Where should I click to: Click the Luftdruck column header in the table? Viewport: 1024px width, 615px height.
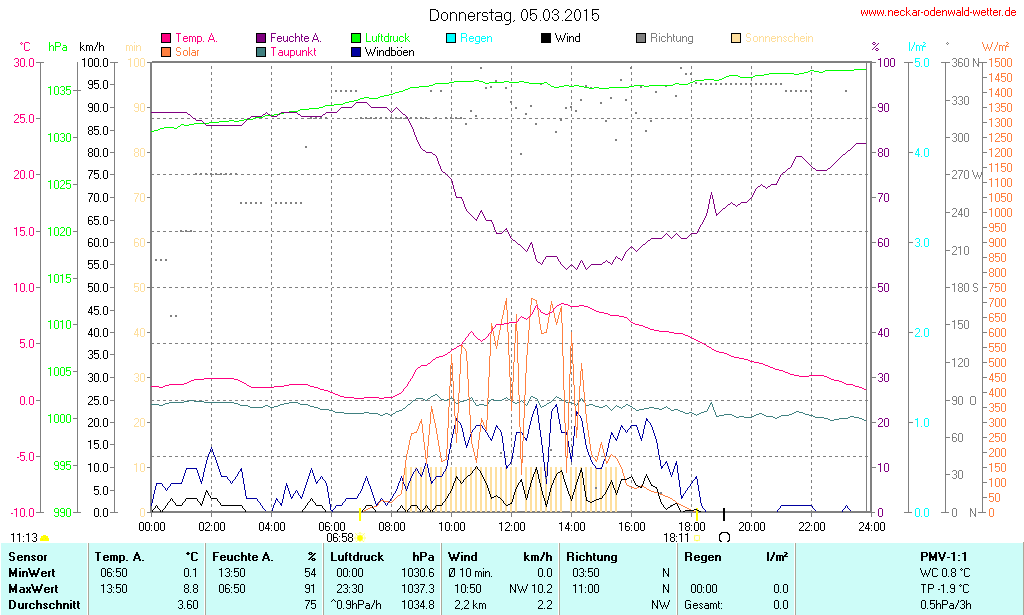point(357,556)
